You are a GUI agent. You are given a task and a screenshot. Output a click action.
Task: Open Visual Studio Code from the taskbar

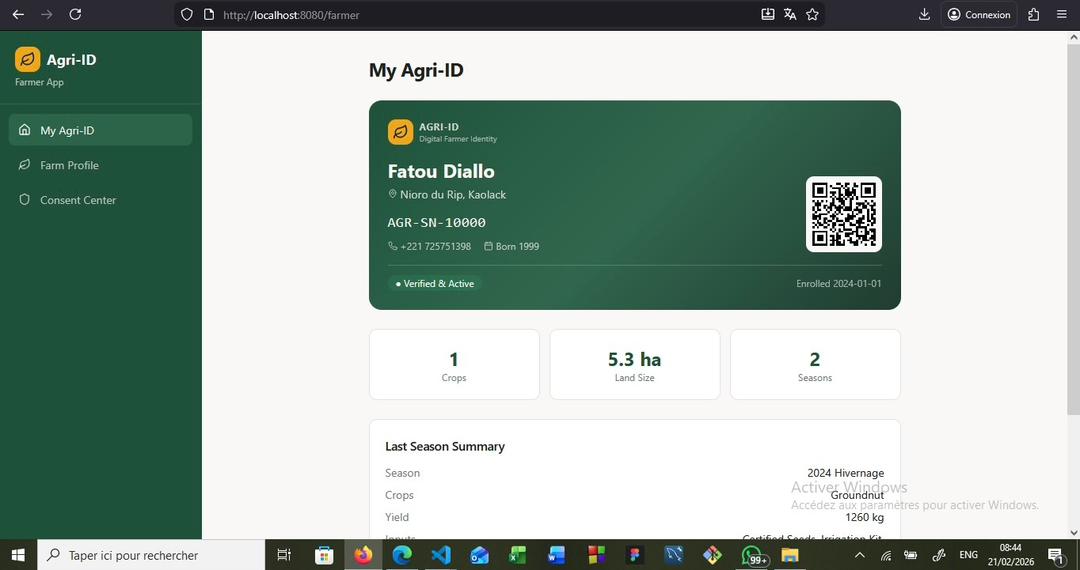[441, 555]
